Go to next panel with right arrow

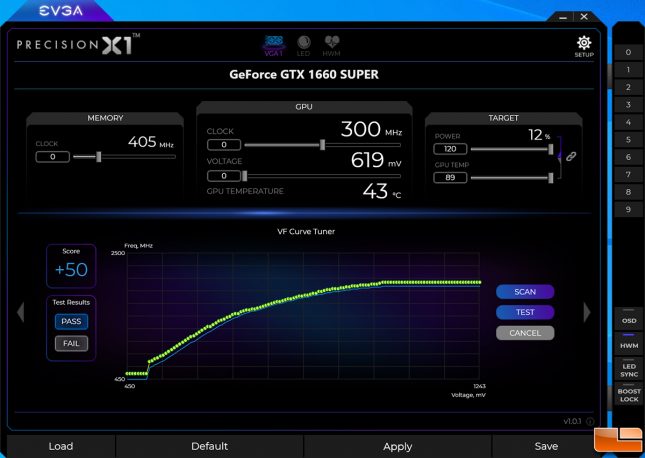[x=587, y=312]
